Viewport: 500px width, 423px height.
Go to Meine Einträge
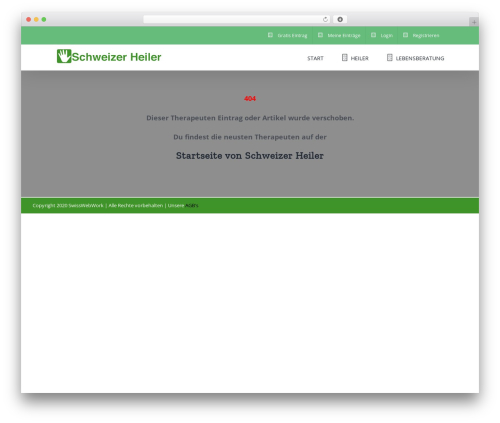click(x=344, y=35)
